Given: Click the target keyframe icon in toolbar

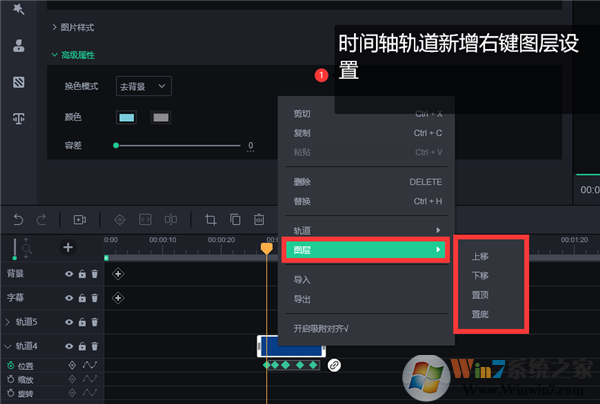Looking at the screenshot, I should tap(120, 220).
